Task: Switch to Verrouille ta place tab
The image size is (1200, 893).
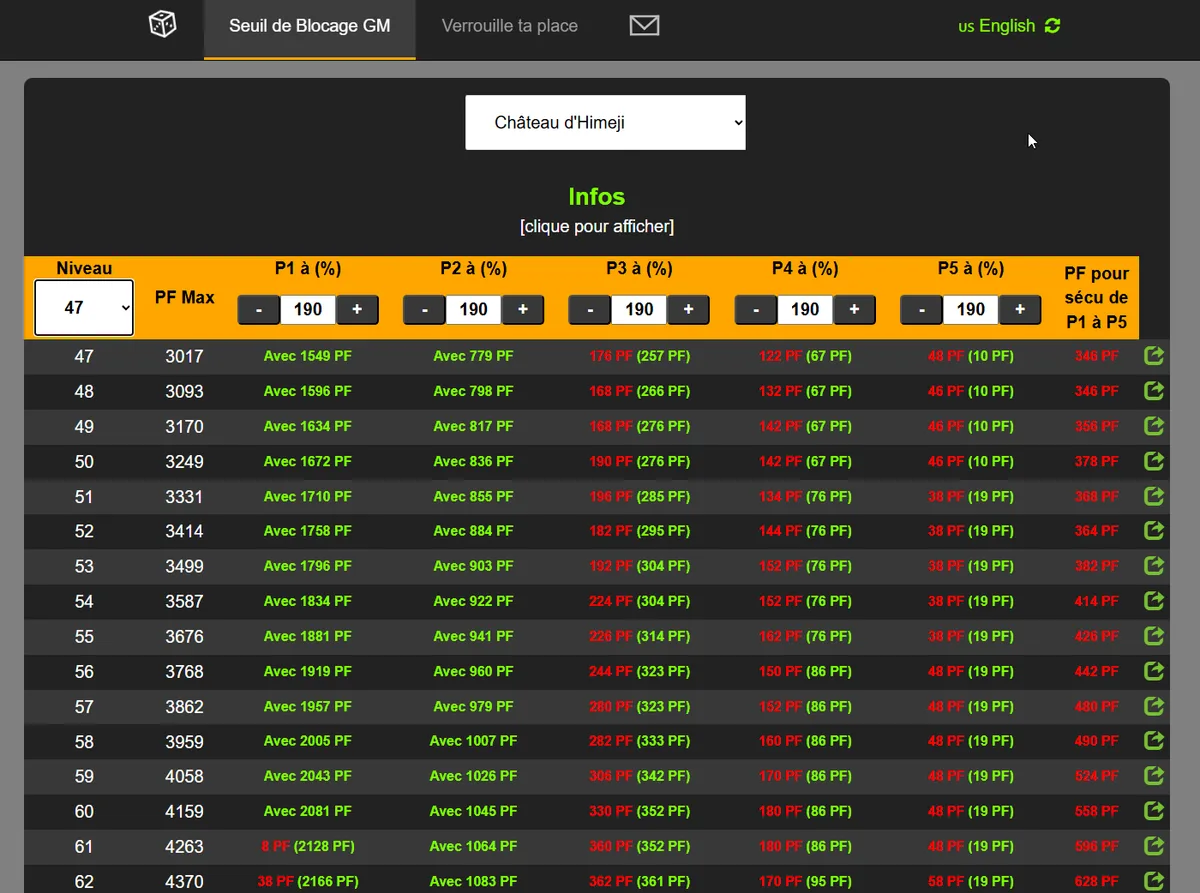Action: pyautogui.click(x=510, y=26)
